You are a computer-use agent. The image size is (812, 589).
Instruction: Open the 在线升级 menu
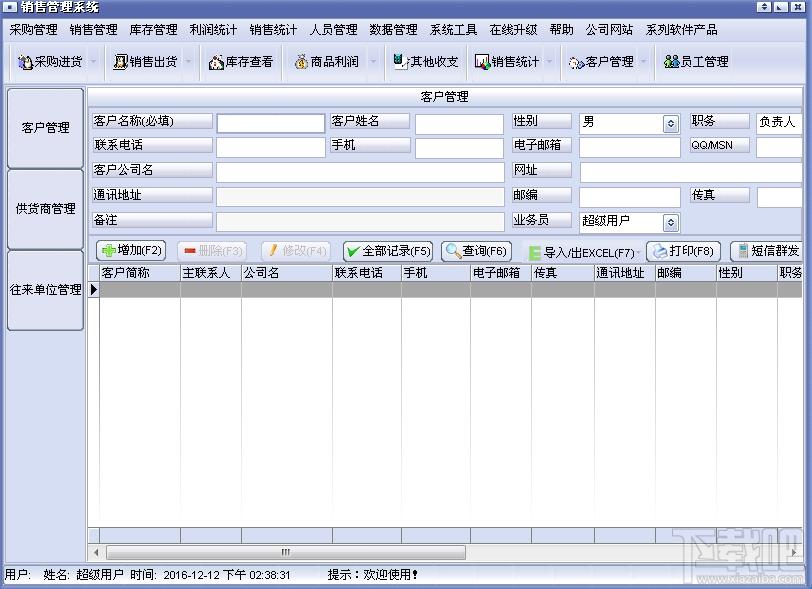[x=514, y=30]
